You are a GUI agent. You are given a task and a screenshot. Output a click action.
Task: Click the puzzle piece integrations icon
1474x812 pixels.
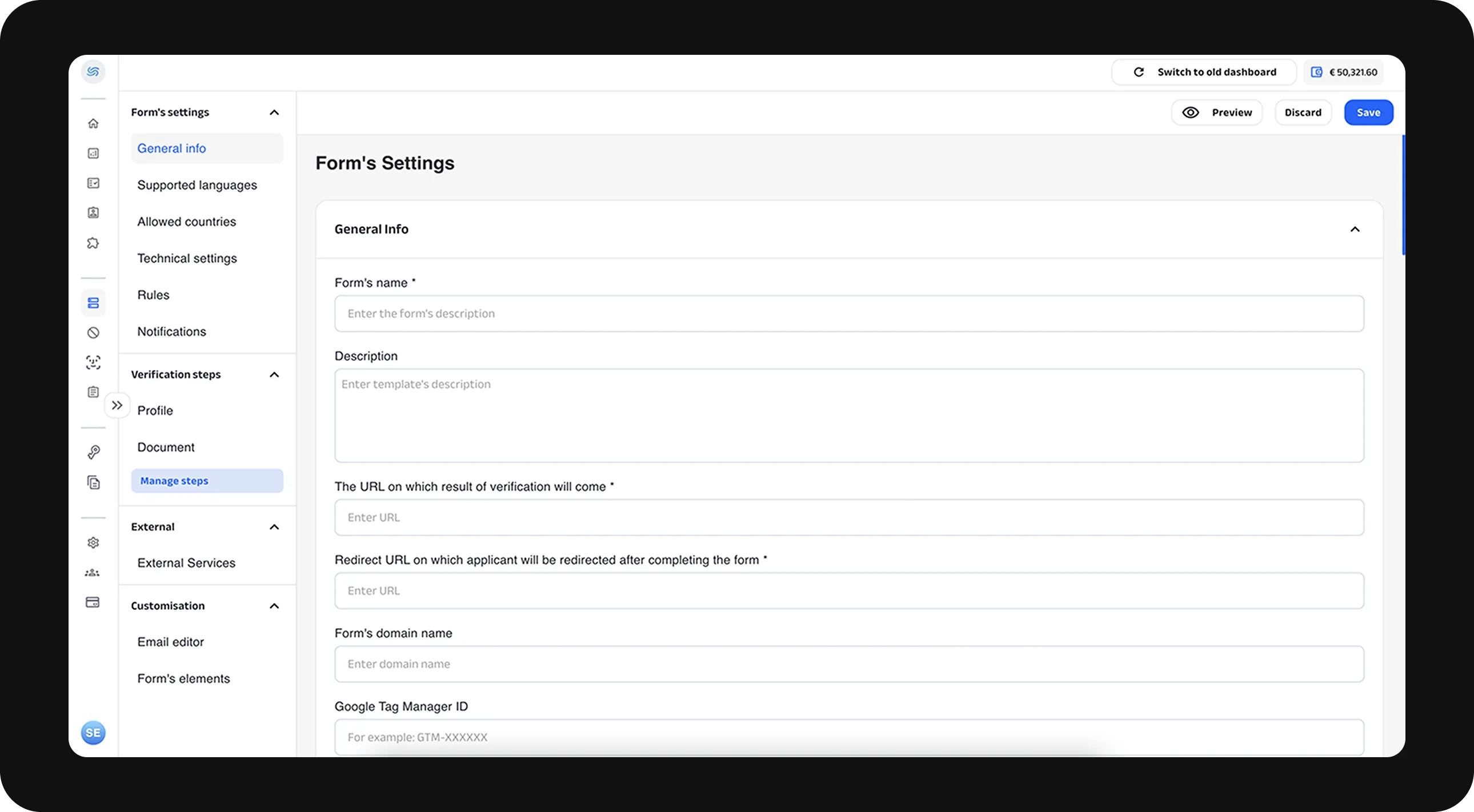point(93,243)
